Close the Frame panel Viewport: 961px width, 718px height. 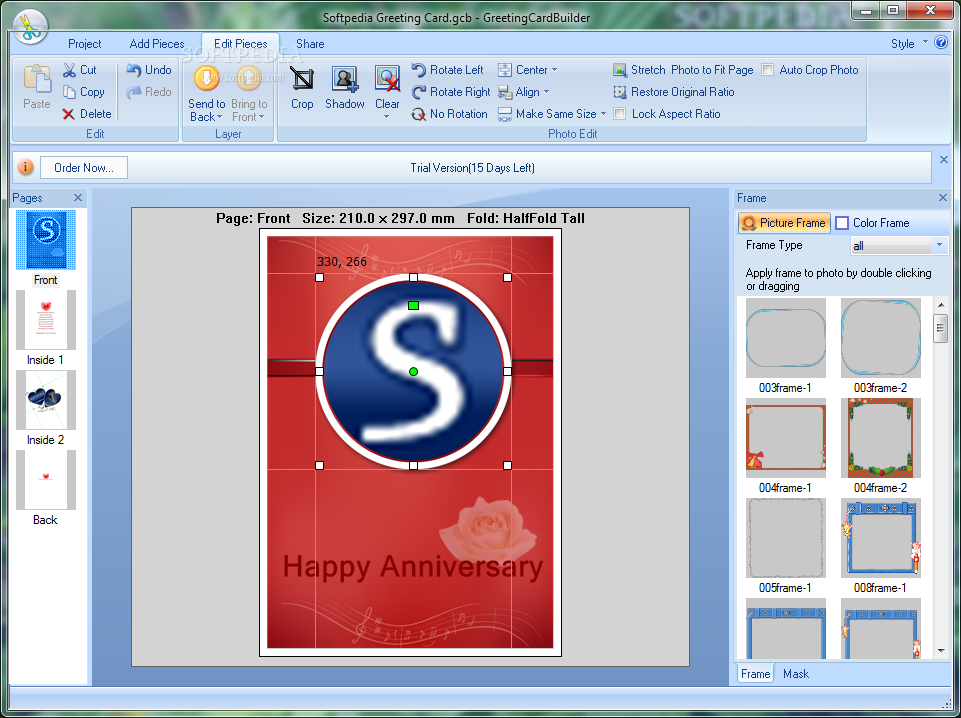(x=943, y=197)
